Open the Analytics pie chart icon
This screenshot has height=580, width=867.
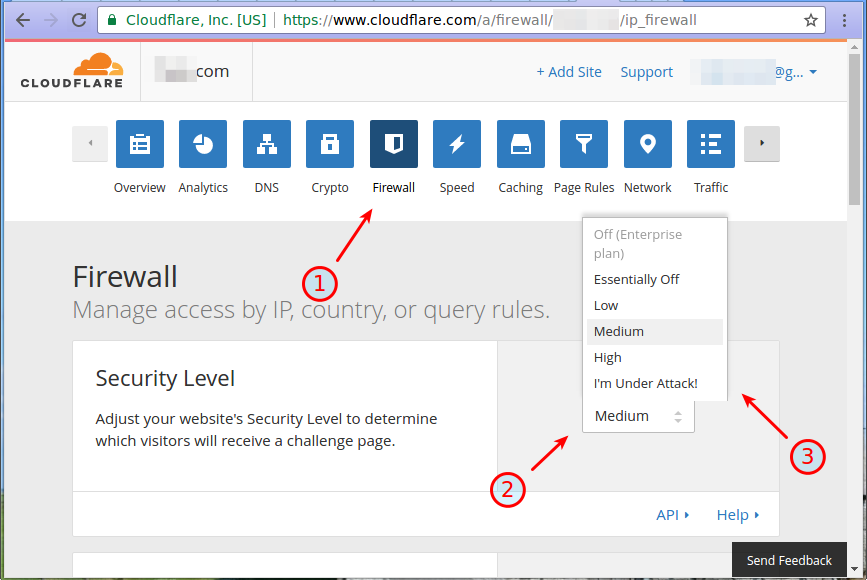point(203,144)
